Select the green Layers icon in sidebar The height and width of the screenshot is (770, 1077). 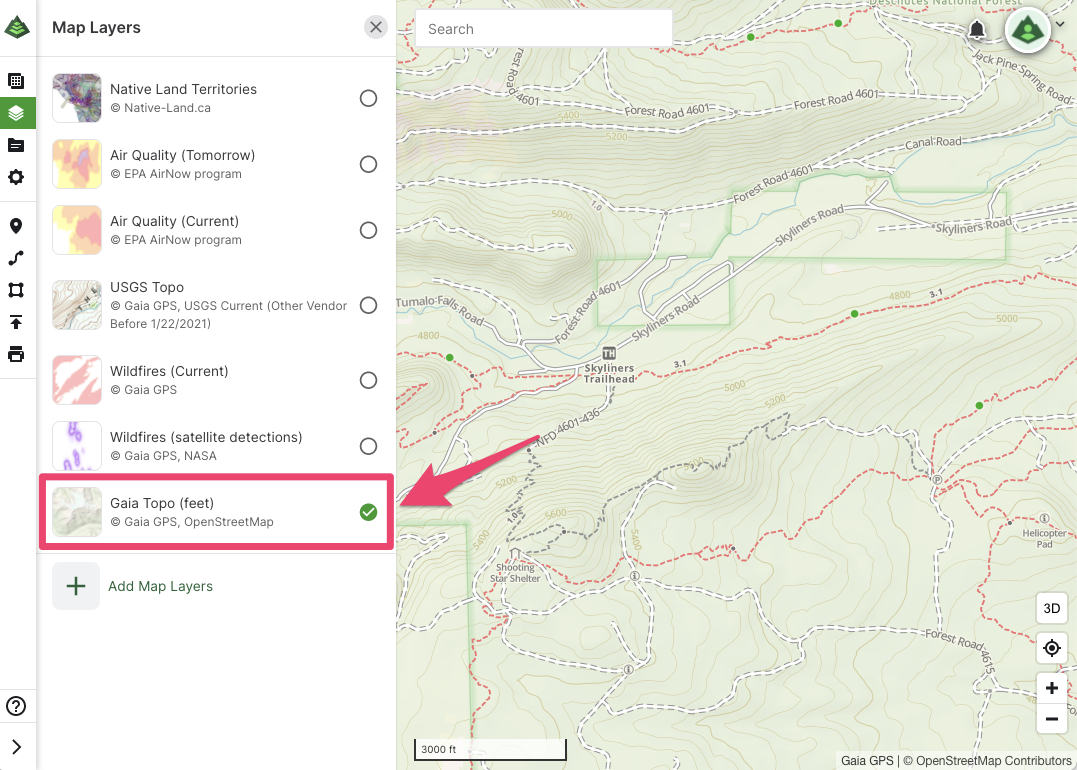[x=16, y=113]
